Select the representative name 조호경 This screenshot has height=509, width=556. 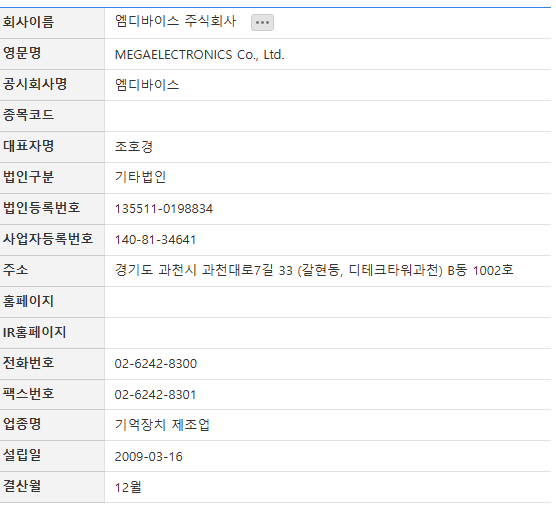click(x=134, y=146)
